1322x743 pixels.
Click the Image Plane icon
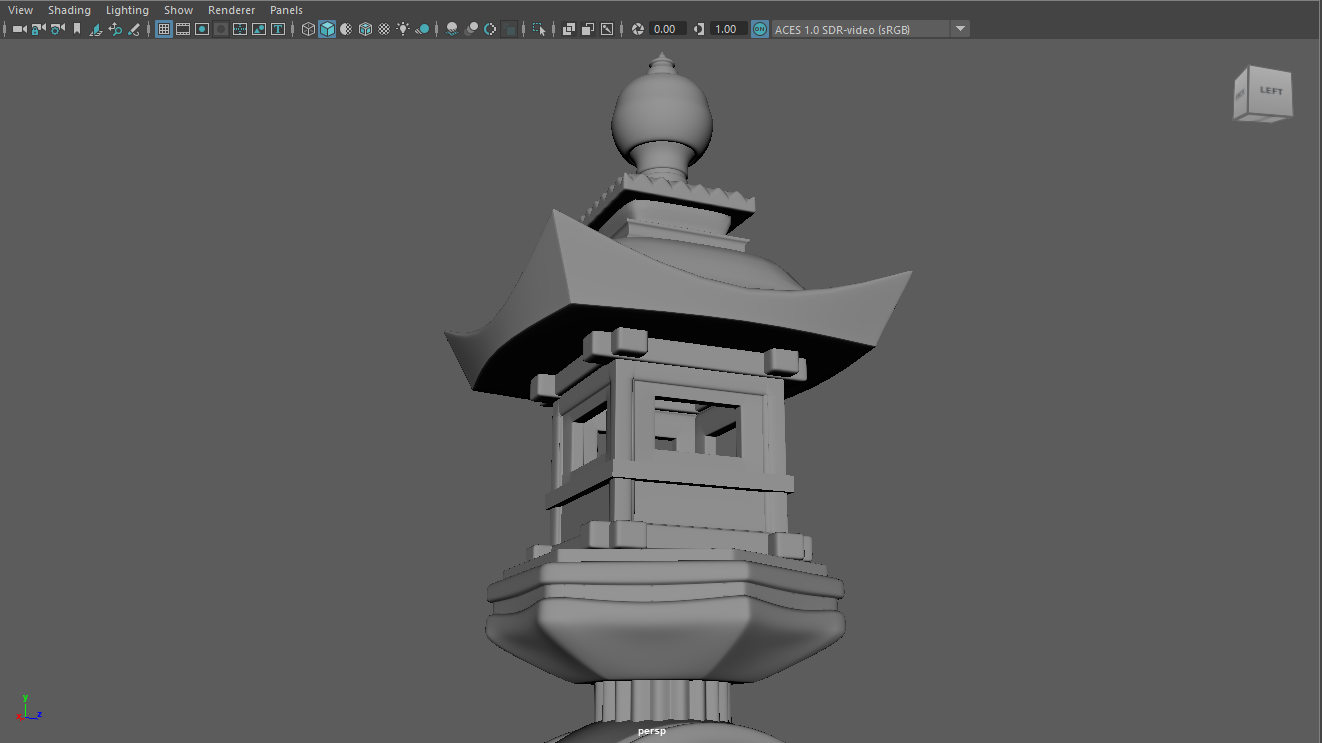pyautogui.click(x=96, y=29)
